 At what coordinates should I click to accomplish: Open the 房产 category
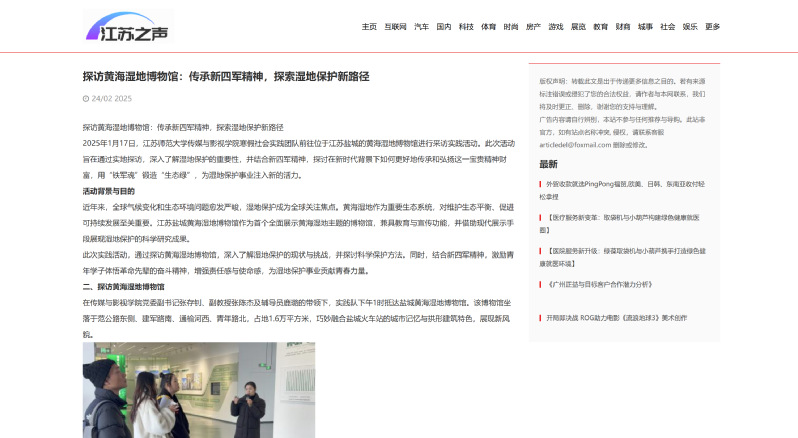533,27
